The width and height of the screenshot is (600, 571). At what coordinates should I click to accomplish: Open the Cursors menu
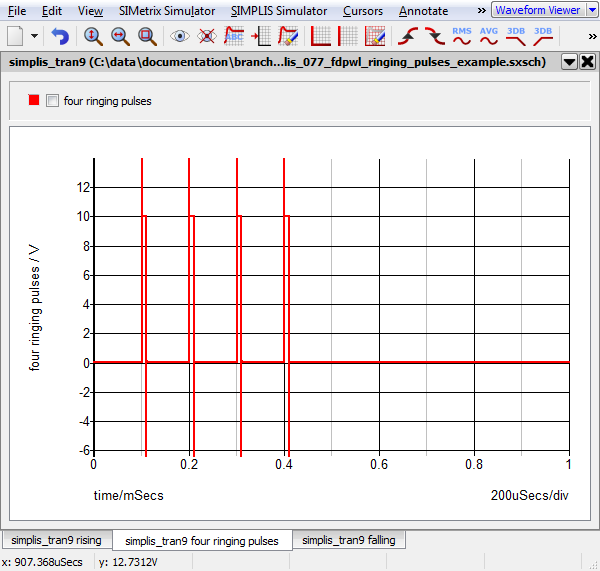tap(361, 10)
